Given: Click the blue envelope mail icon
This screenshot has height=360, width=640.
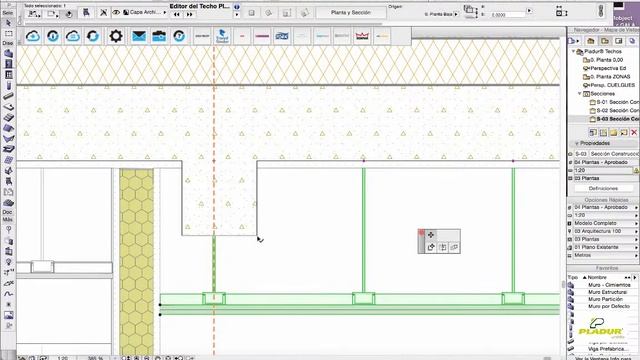Looking at the screenshot, I should [x=139, y=36].
